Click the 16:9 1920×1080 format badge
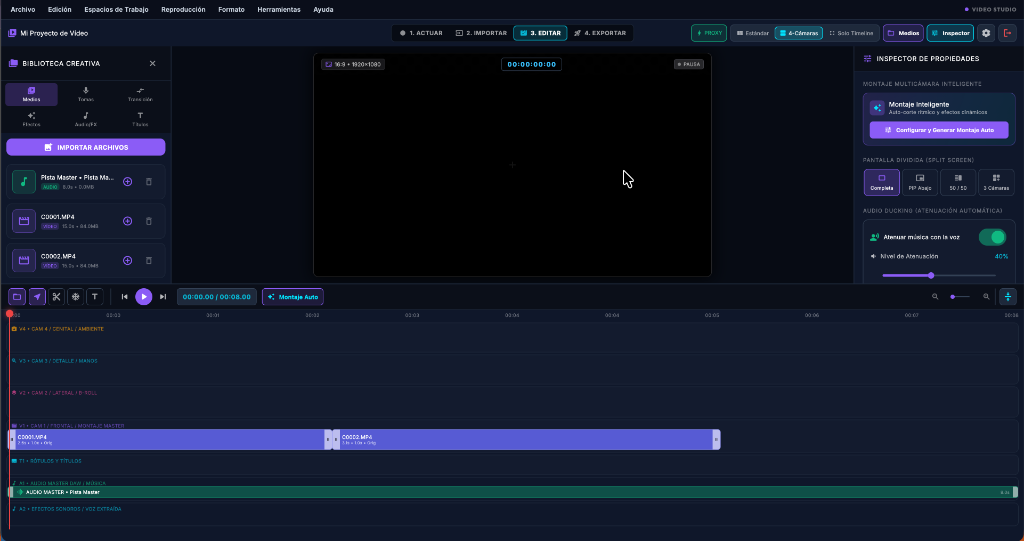 [x=353, y=64]
